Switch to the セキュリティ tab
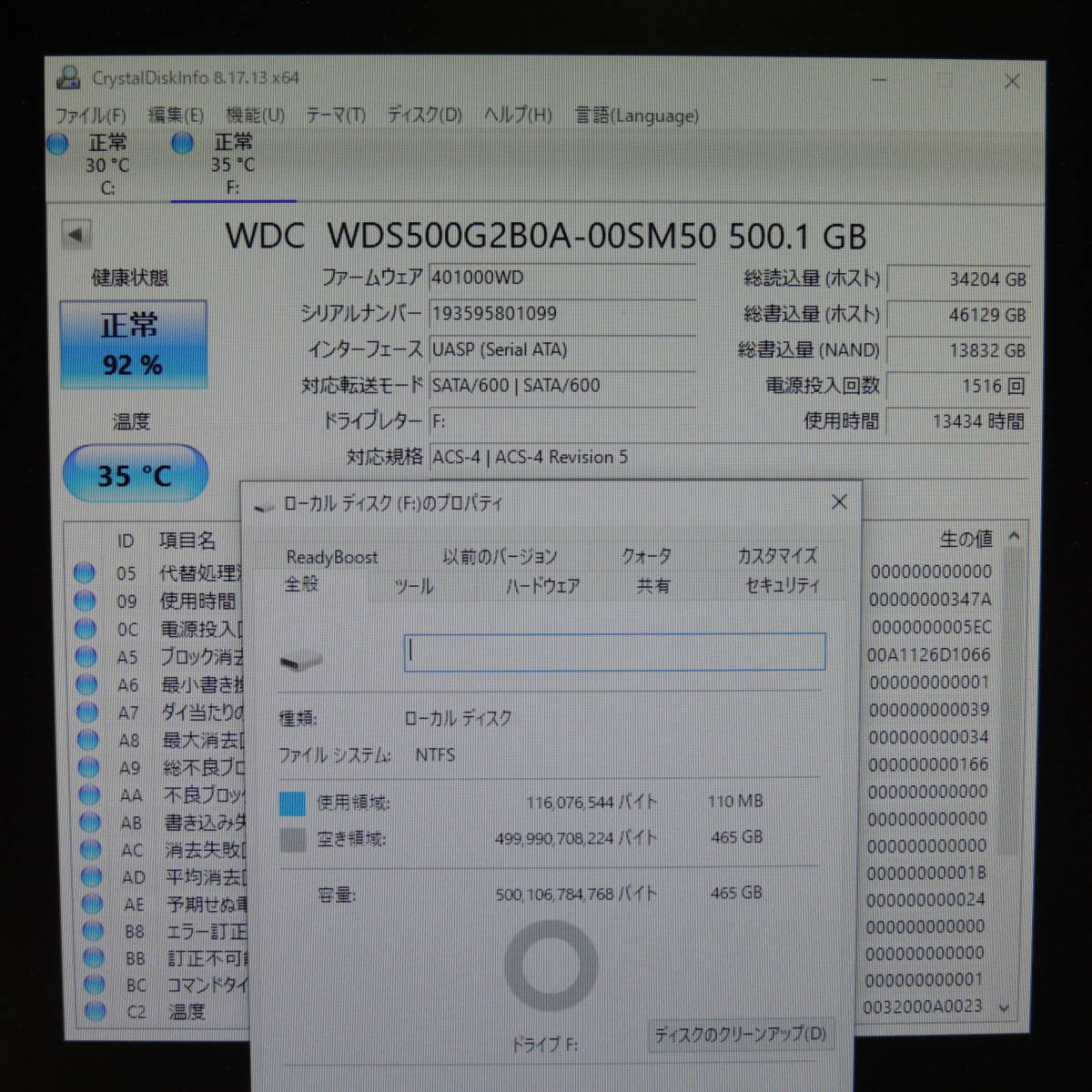 coord(783,585)
